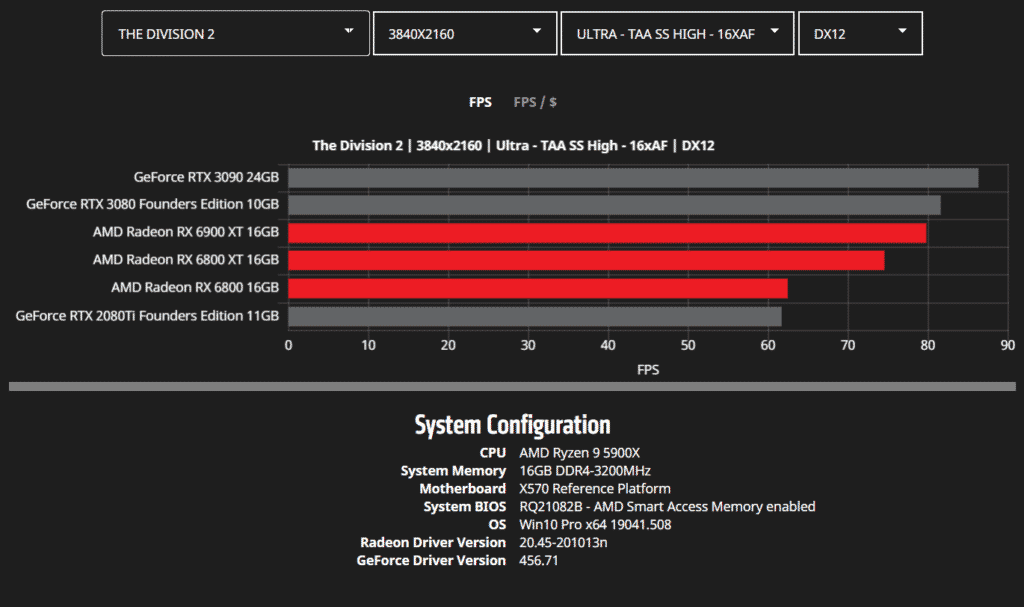This screenshot has width=1024, height=607.
Task: Click the System Configuration heading
Action: [x=512, y=424]
